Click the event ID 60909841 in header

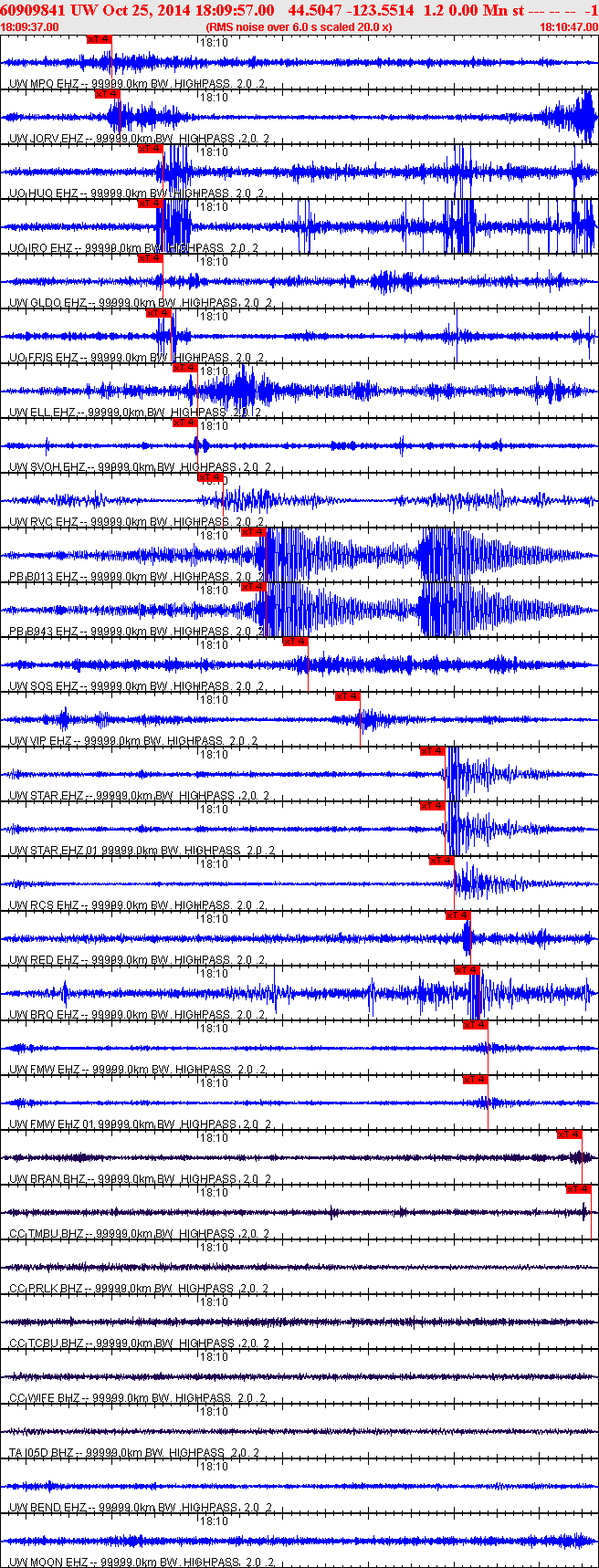click(32, 10)
